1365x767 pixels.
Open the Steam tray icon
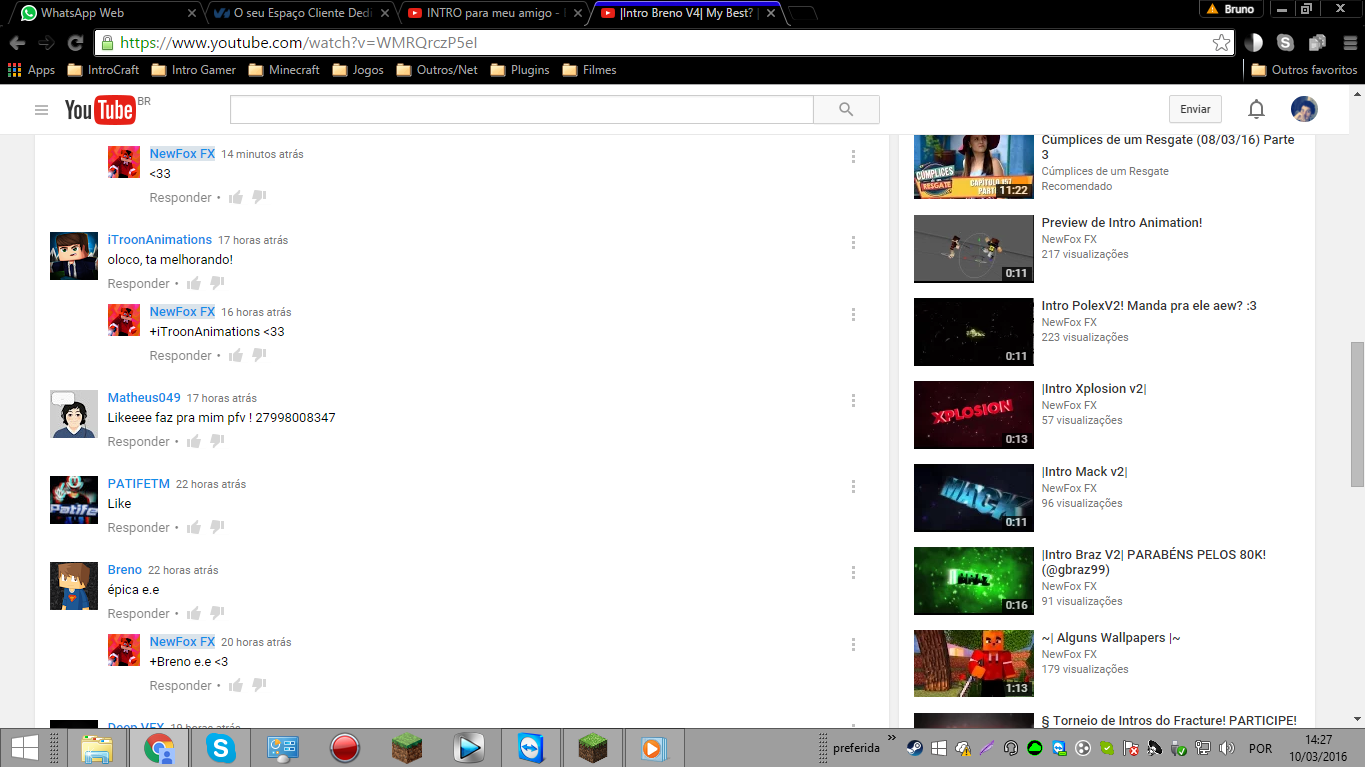coord(914,748)
